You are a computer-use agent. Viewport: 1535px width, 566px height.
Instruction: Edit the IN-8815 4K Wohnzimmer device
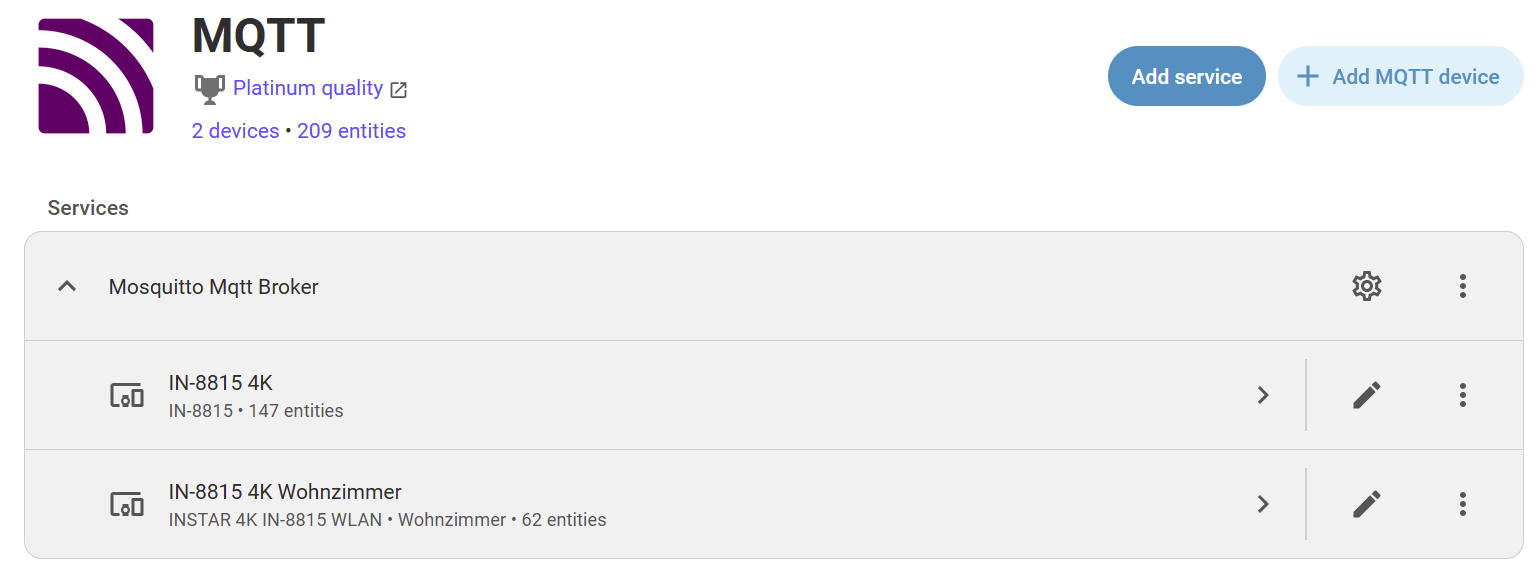click(x=1366, y=504)
